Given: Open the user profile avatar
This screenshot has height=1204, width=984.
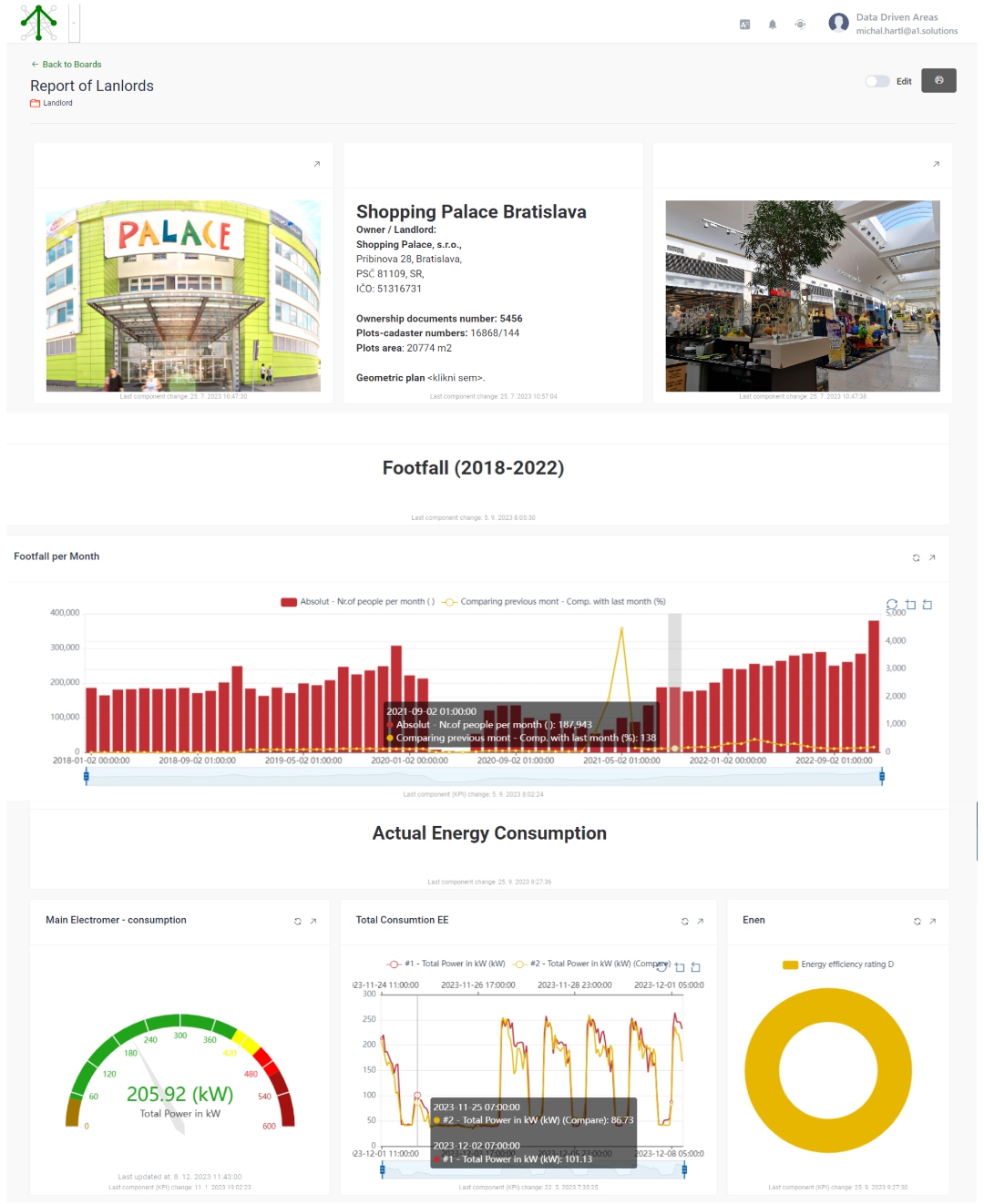Looking at the screenshot, I should pyautogui.click(x=838, y=23).
